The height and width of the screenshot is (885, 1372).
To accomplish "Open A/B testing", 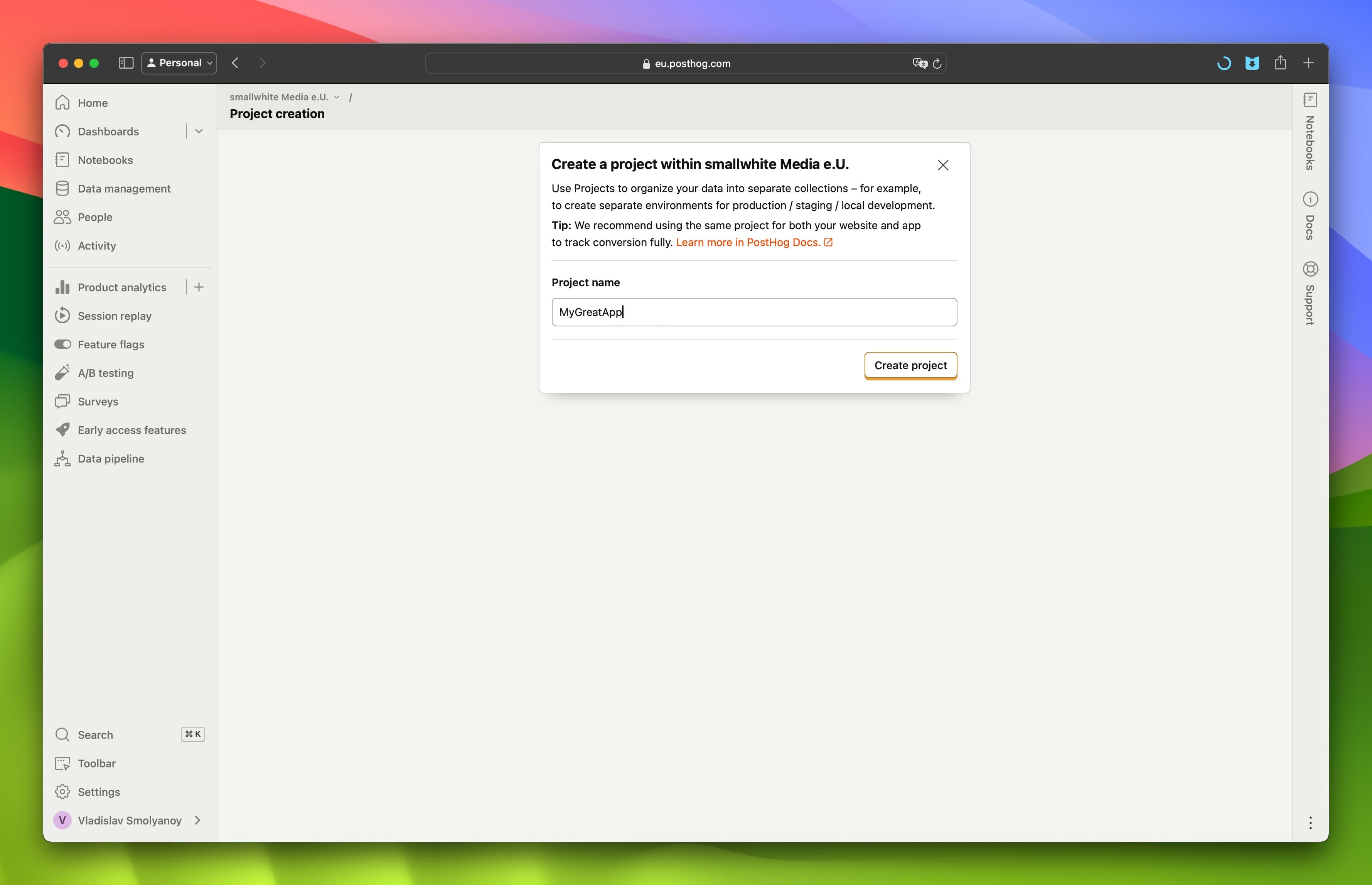I will click(130, 373).
